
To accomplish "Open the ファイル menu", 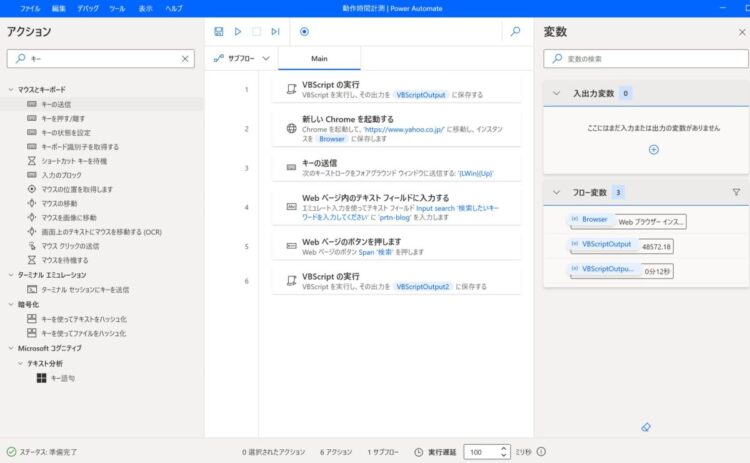I will [x=30, y=8].
